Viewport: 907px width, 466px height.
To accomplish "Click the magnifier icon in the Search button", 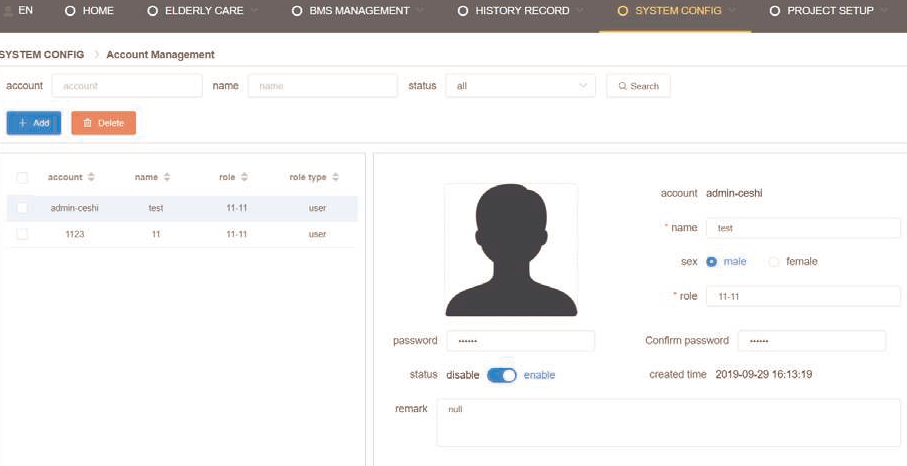I will (x=622, y=86).
